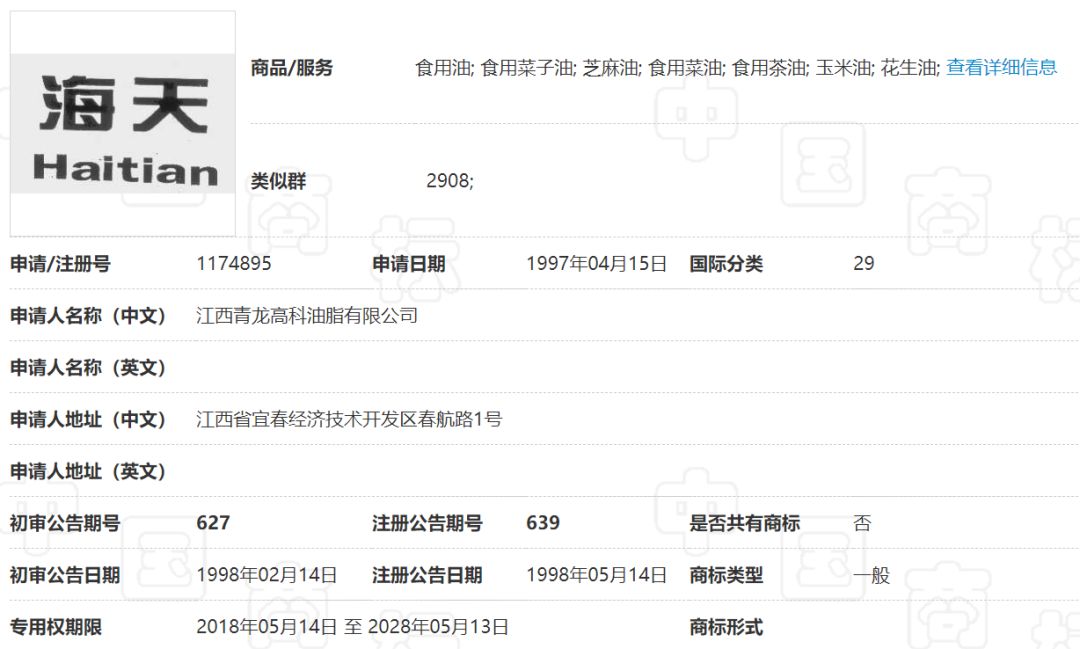Select preliminary announcement date 1998年02月14日
This screenshot has width=1080, height=649.
pyautogui.click(x=267, y=575)
